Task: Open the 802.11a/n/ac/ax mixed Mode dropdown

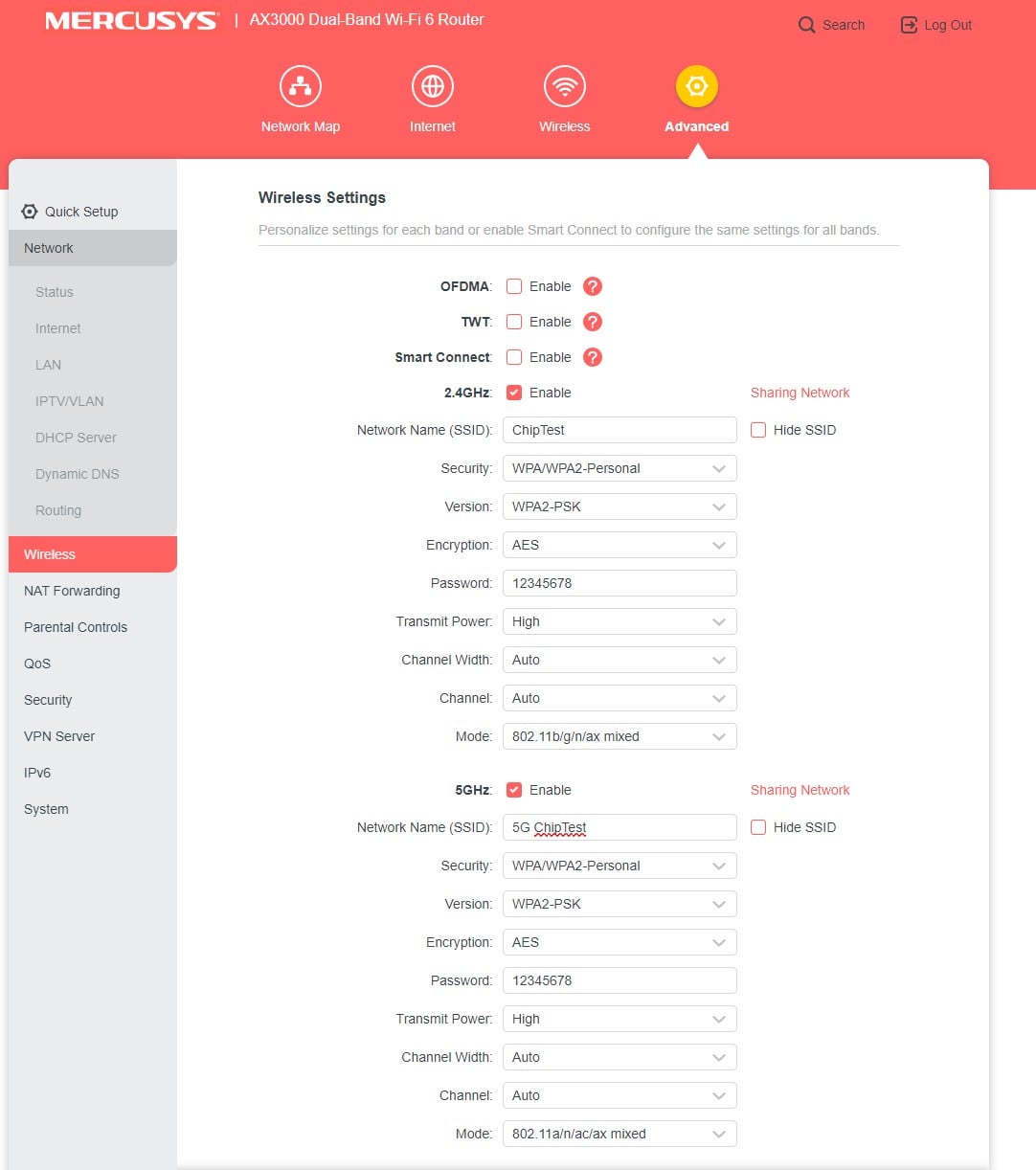Action: pos(619,1134)
